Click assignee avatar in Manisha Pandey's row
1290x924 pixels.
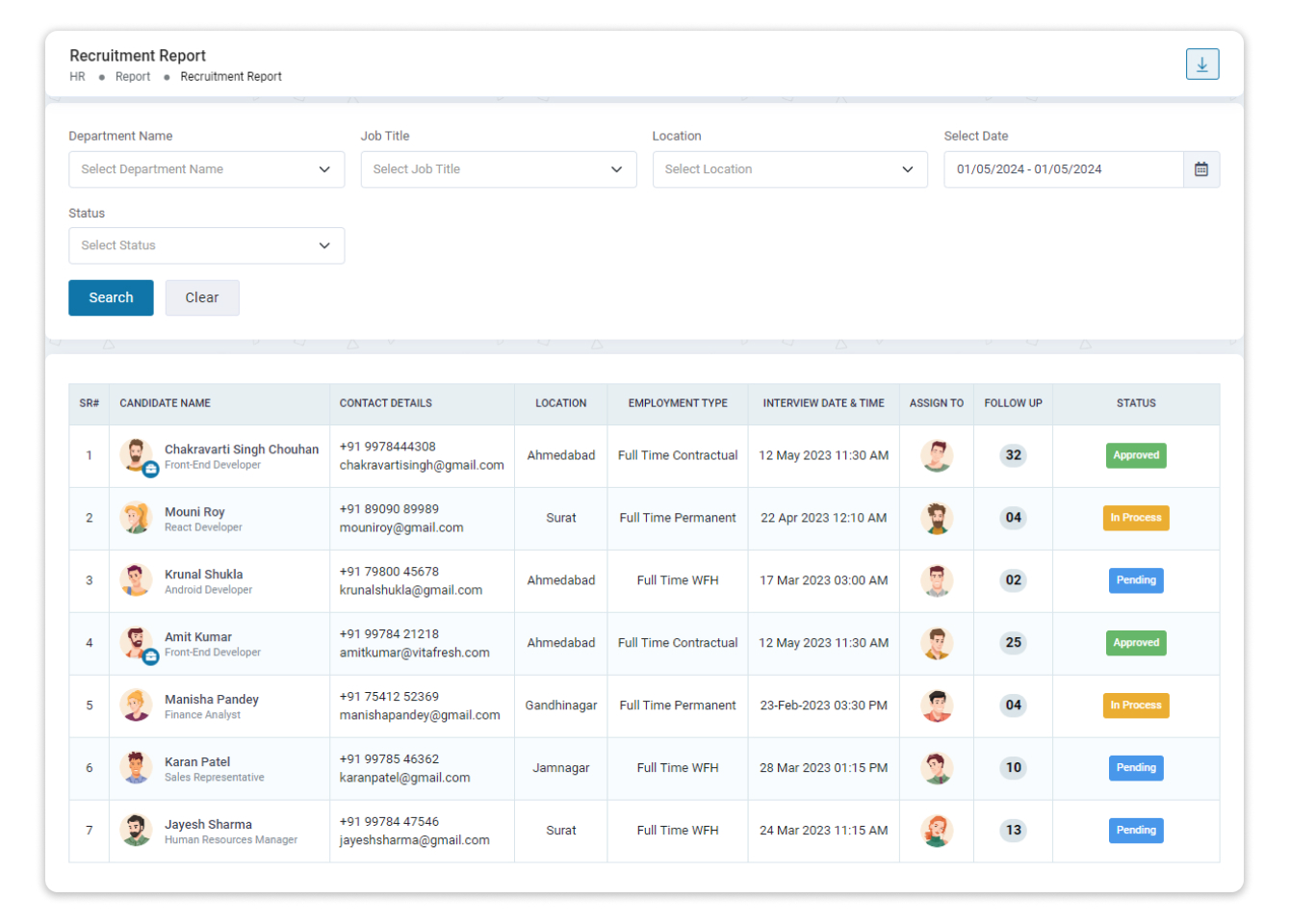[937, 706]
